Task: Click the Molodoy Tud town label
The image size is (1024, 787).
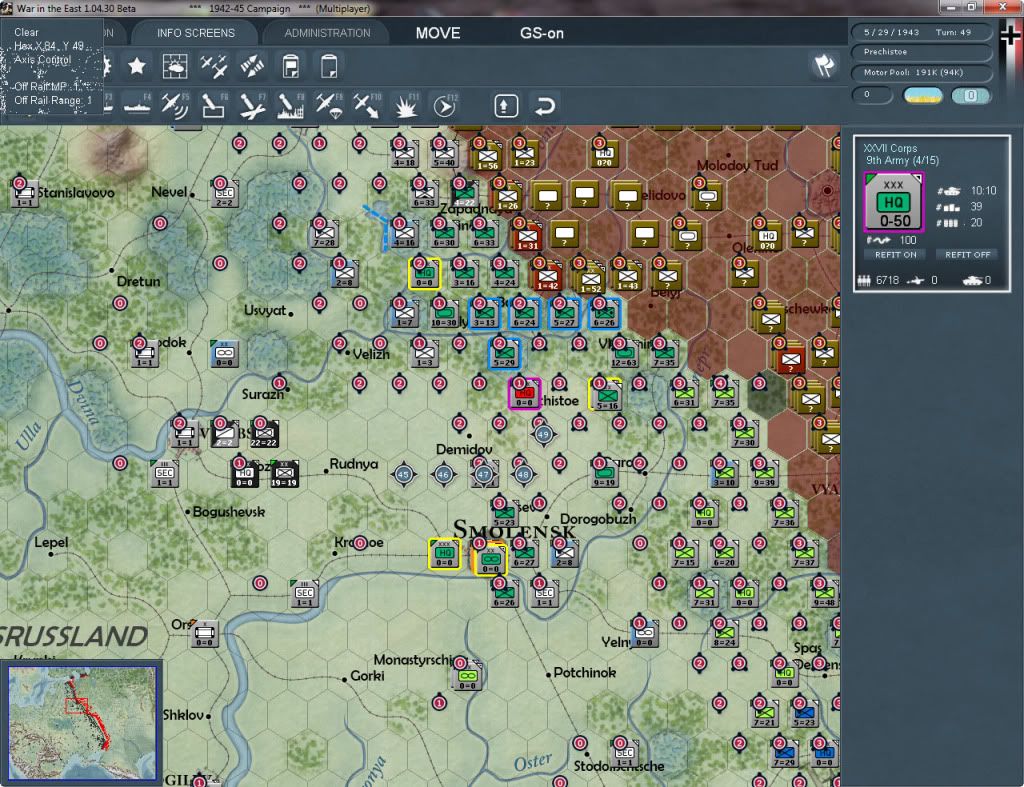Action: point(737,165)
